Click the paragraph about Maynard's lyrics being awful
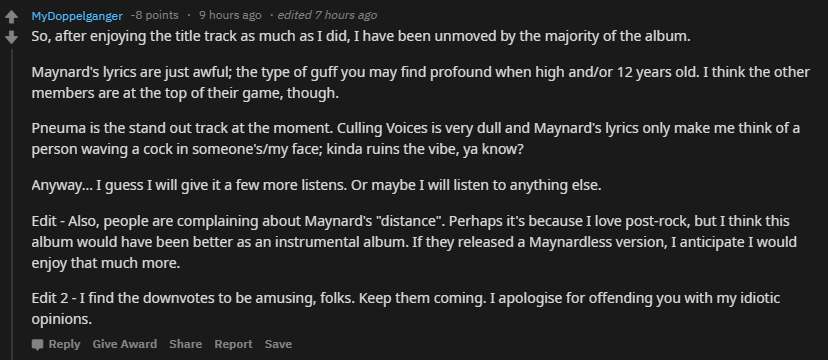The width and height of the screenshot is (828, 360). tap(420, 83)
